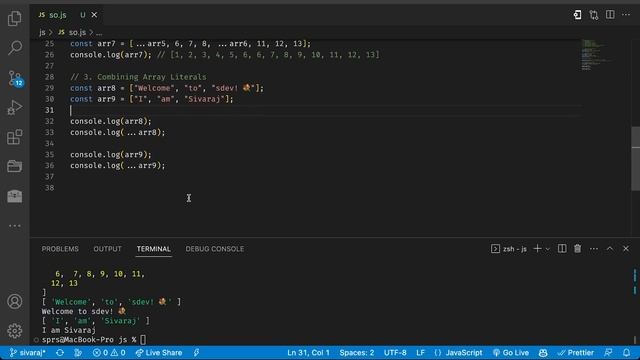The width and height of the screenshot is (640, 360).
Task: Open terminal panel more actions ellipsis
Action: click(593, 249)
